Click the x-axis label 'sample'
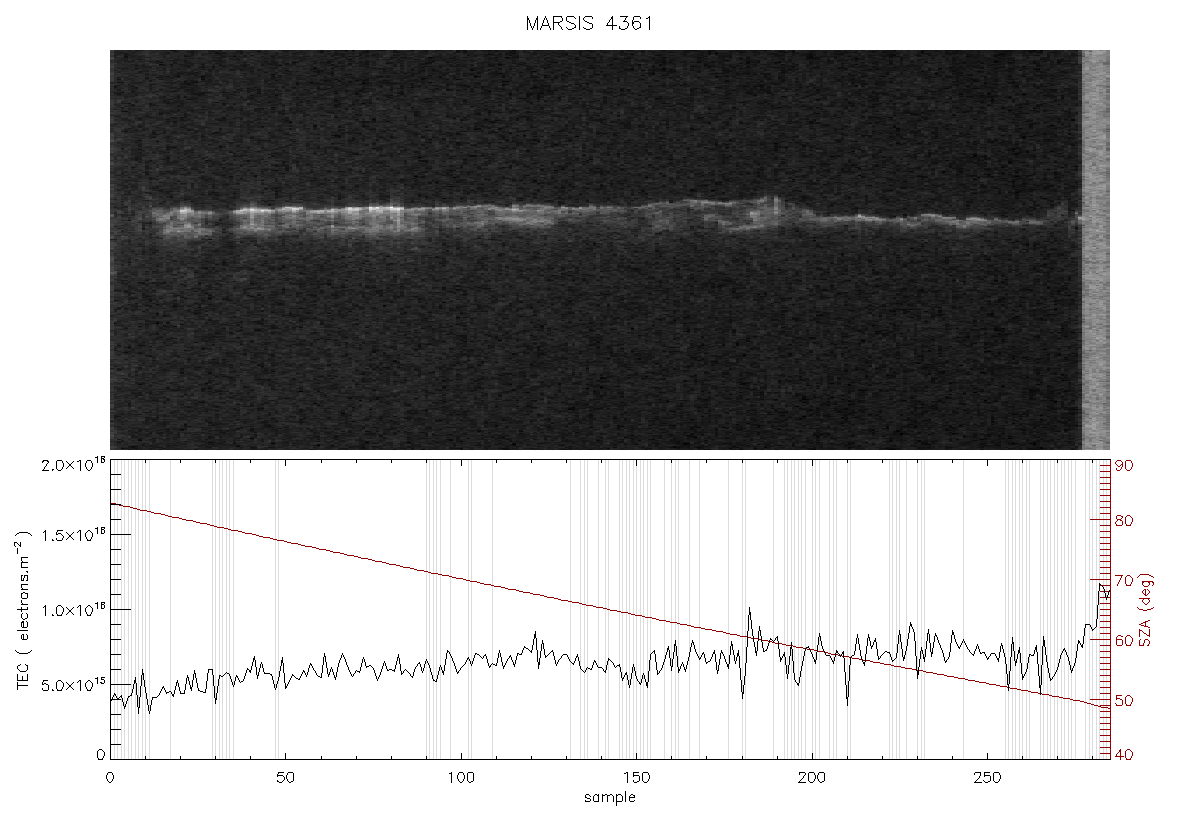This screenshot has height=830, width=1180. 610,797
